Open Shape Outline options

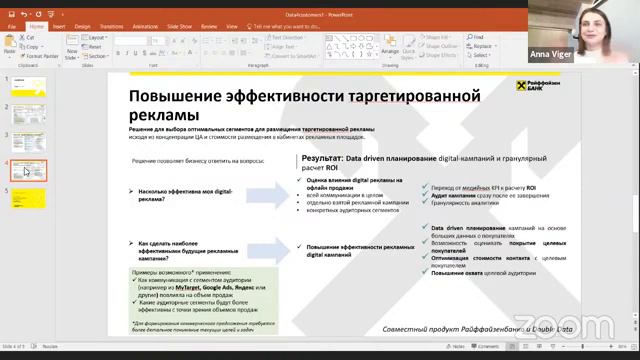[438, 46]
